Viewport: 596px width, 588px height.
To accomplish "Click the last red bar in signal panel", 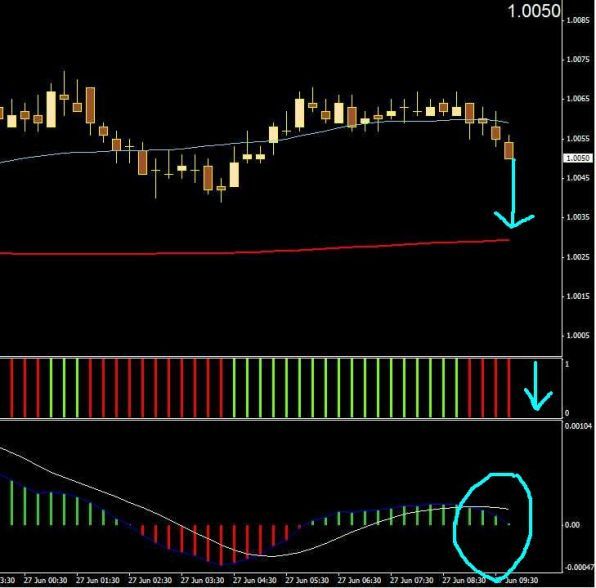I will [x=509, y=387].
